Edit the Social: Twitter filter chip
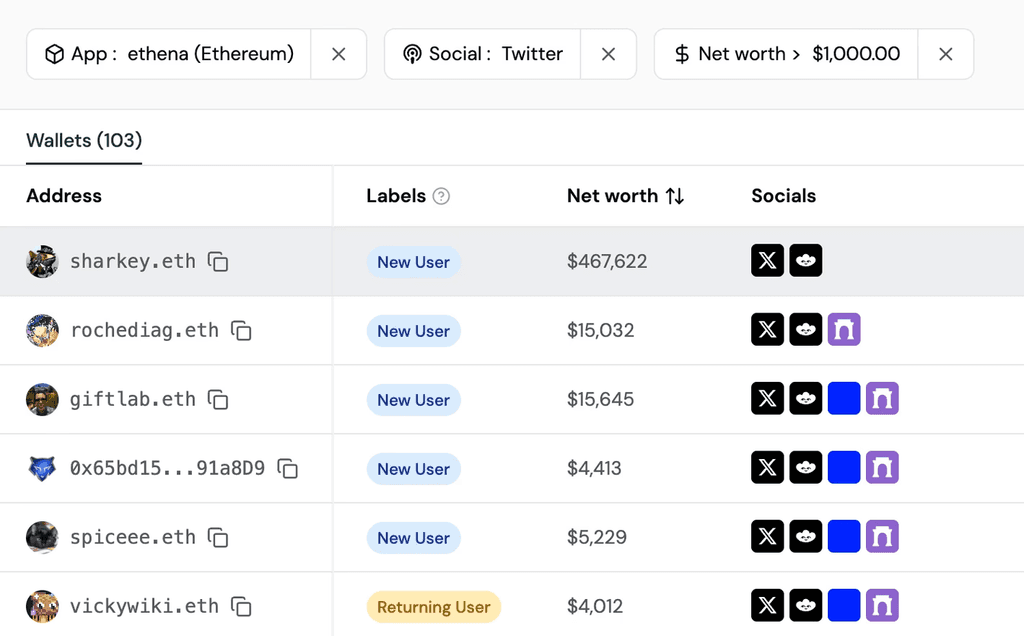 tap(483, 54)
